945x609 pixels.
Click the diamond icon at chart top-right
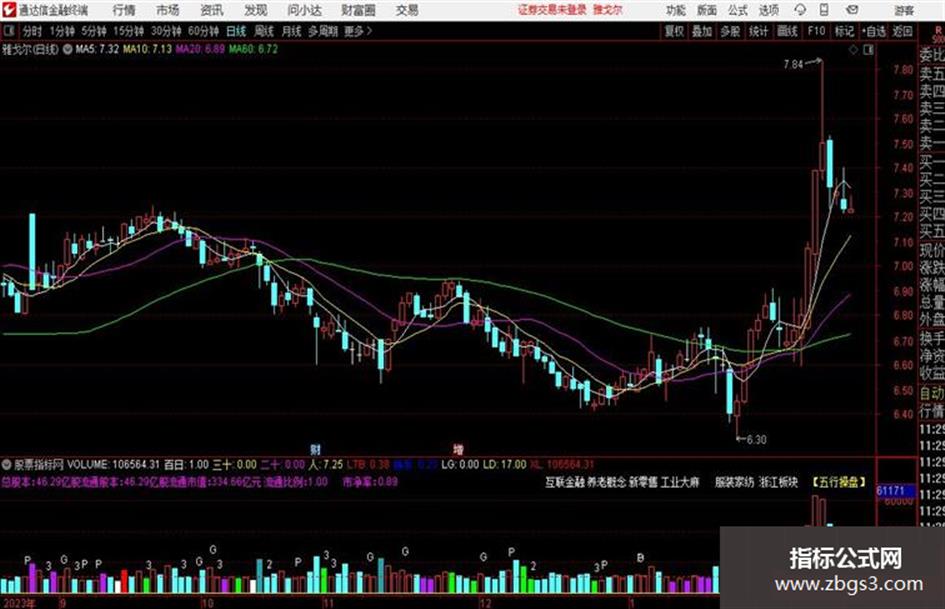[x=853, y=50]
